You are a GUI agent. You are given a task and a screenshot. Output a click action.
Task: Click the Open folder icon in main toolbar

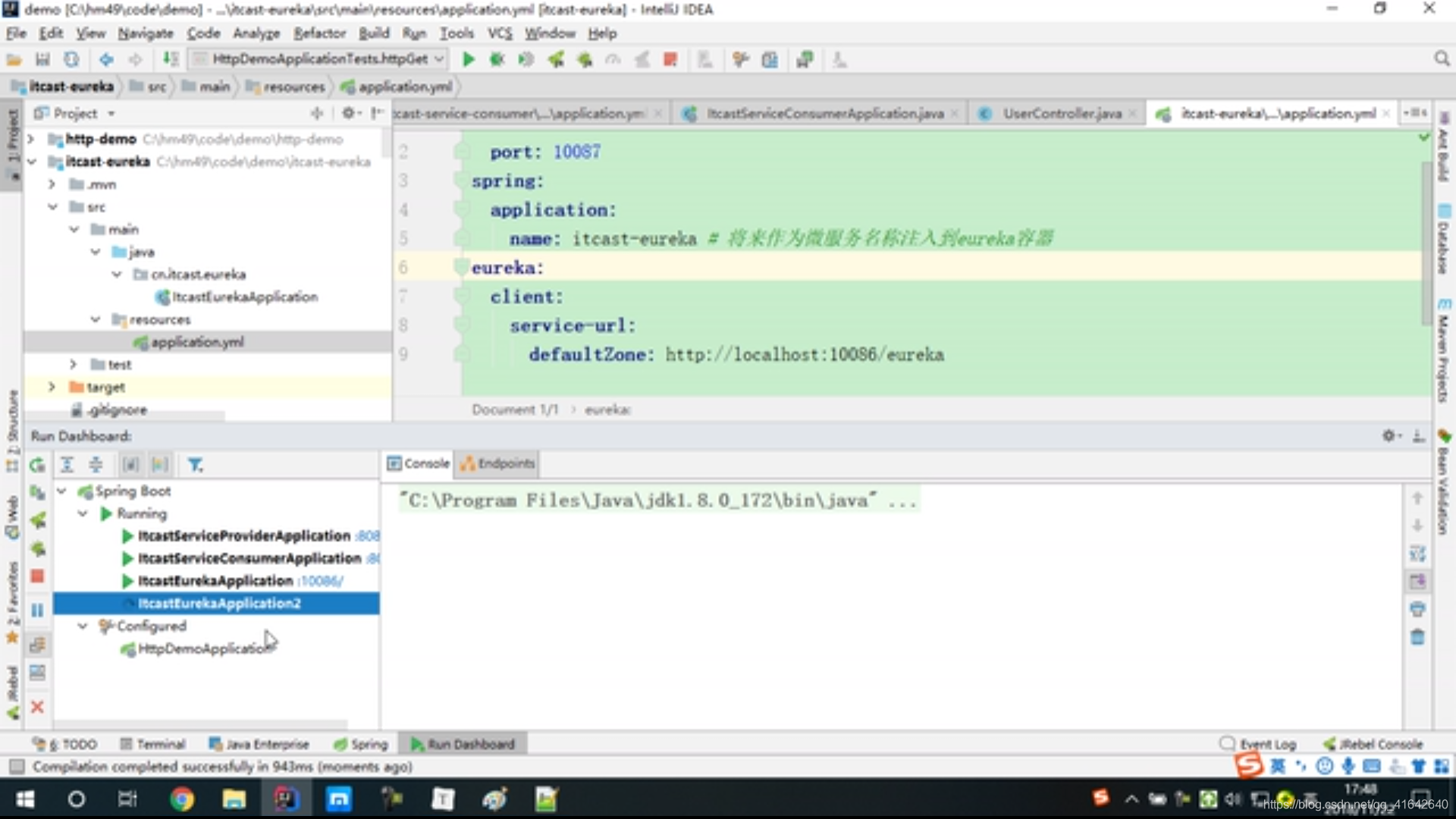[14, 59]
